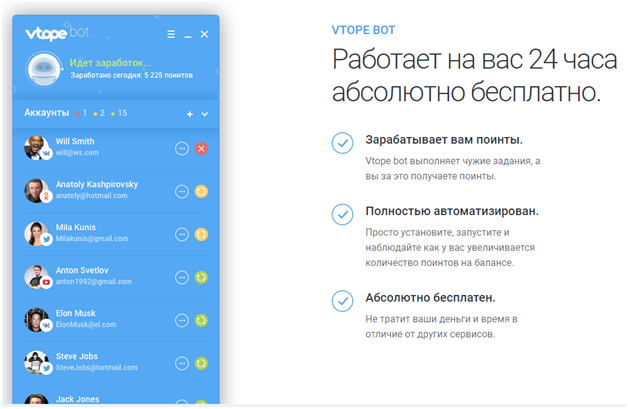Click orange sync status on Anatoly Kashpirovsky

tap(201, 191)
